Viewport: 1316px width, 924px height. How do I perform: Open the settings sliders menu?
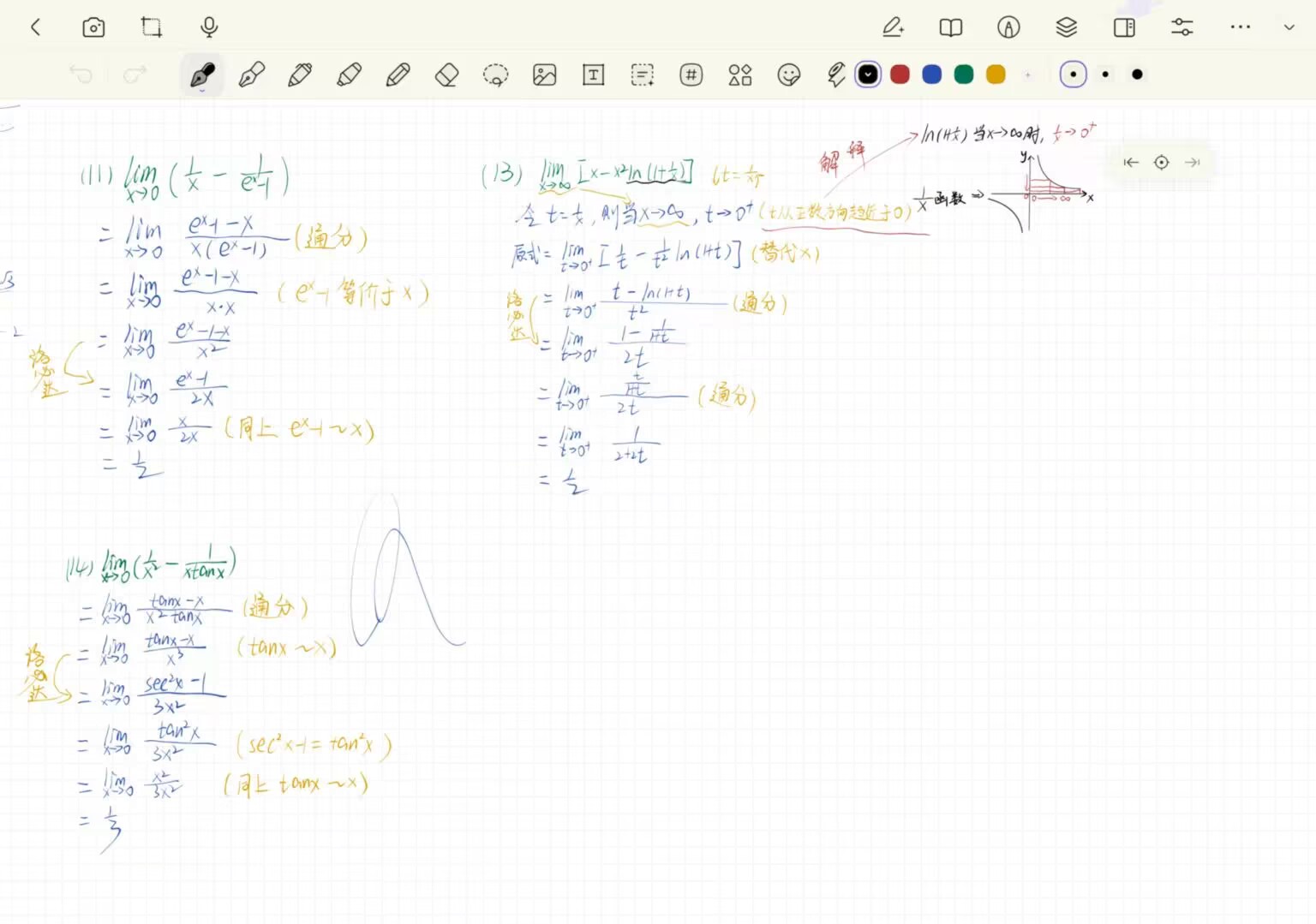click(x=1181, y=27)
